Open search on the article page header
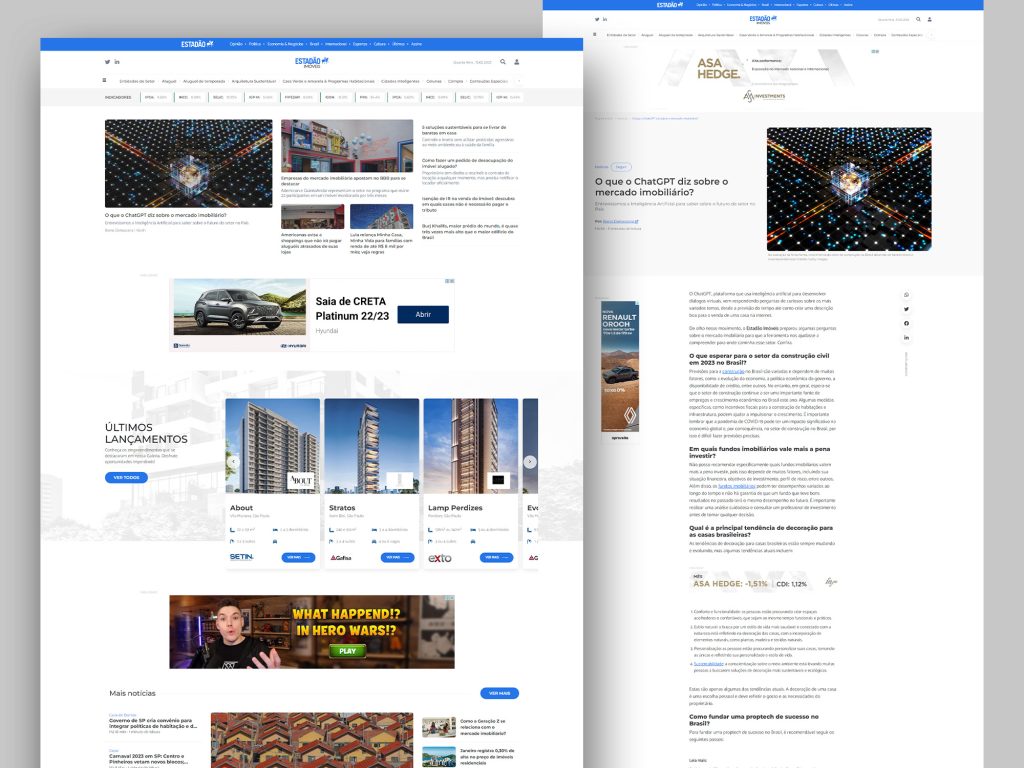 pyautogui.click(x=918, y=20)
